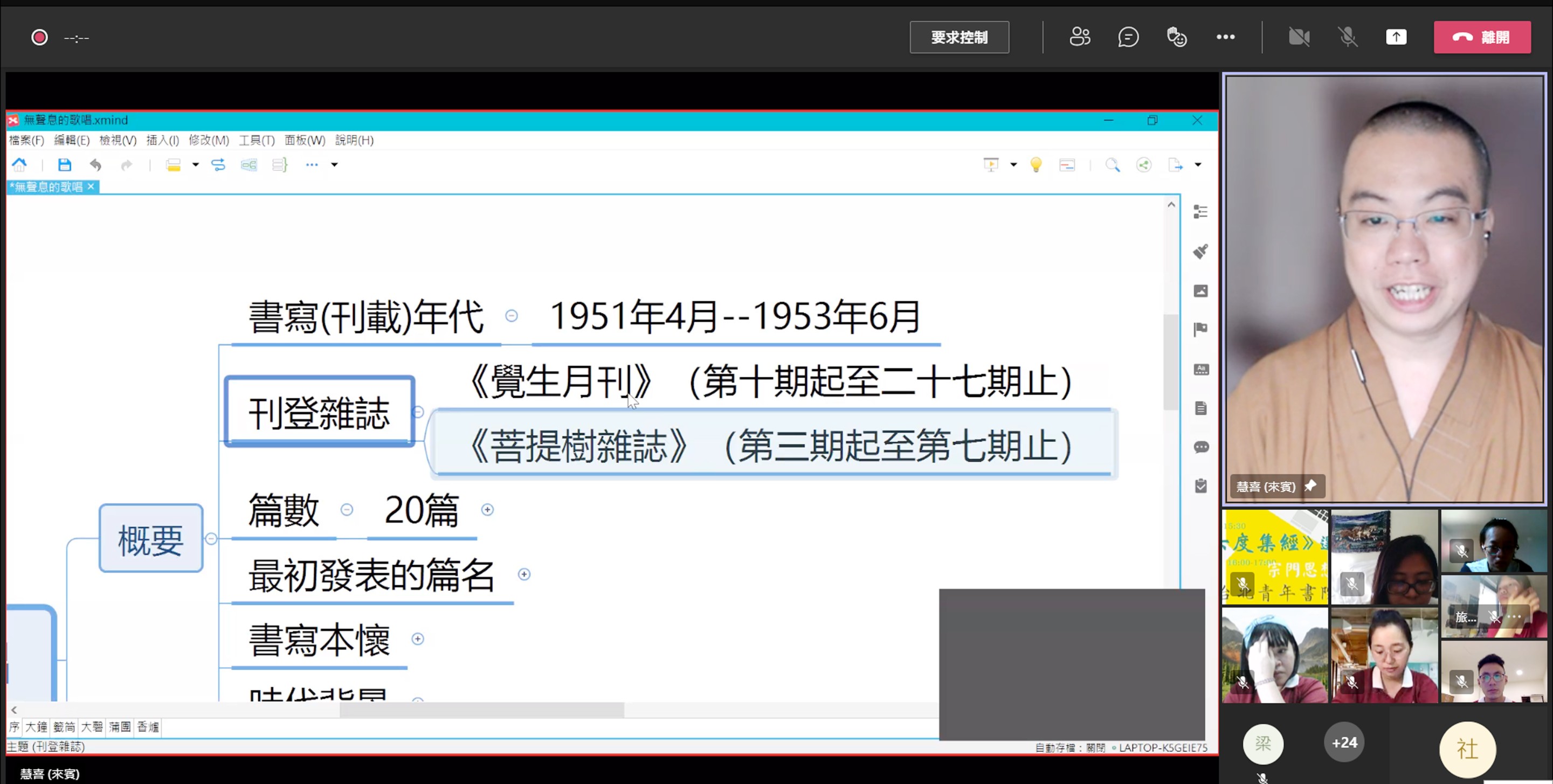Open raise hand and reactions menu
Viewport: 1553px width, 784px height.
click(1176, 37)
